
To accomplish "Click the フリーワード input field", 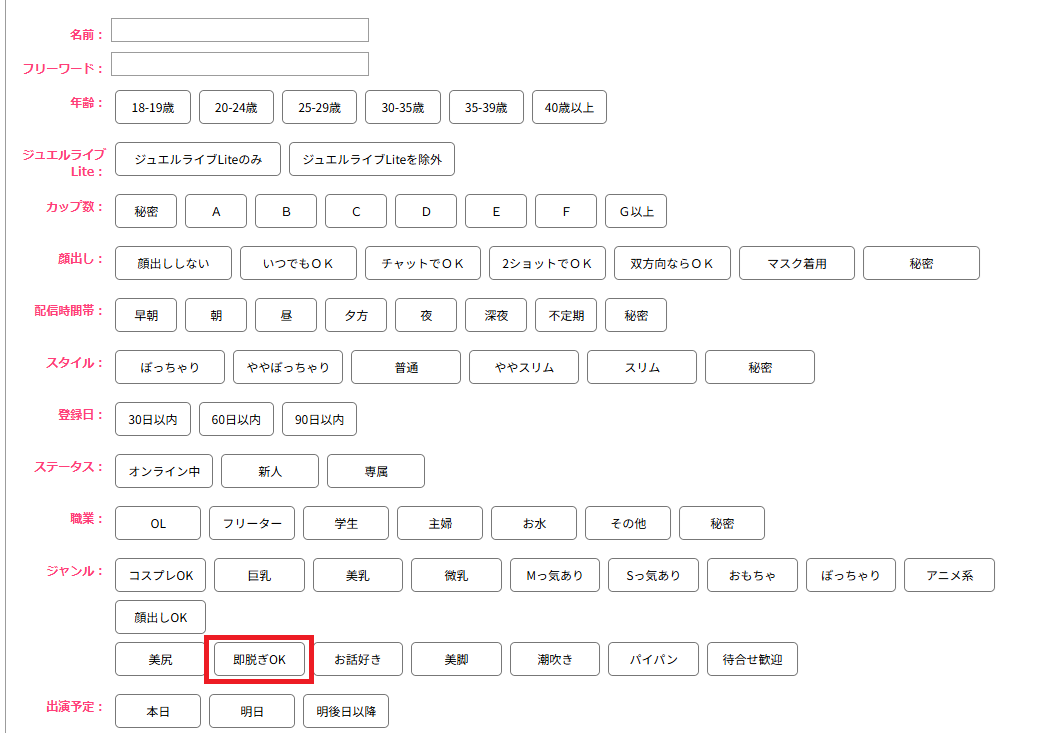I will [x=239, y=64].
